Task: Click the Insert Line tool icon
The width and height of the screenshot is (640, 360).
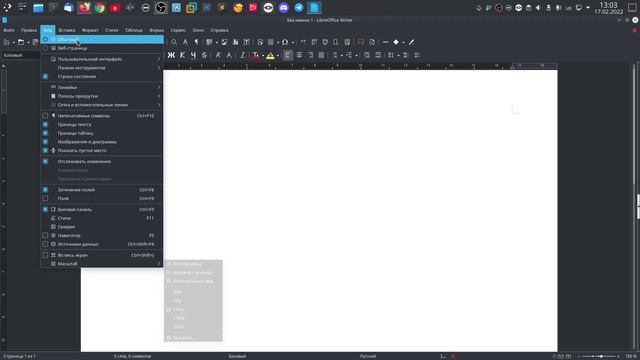Action: [x=385, y=42]
